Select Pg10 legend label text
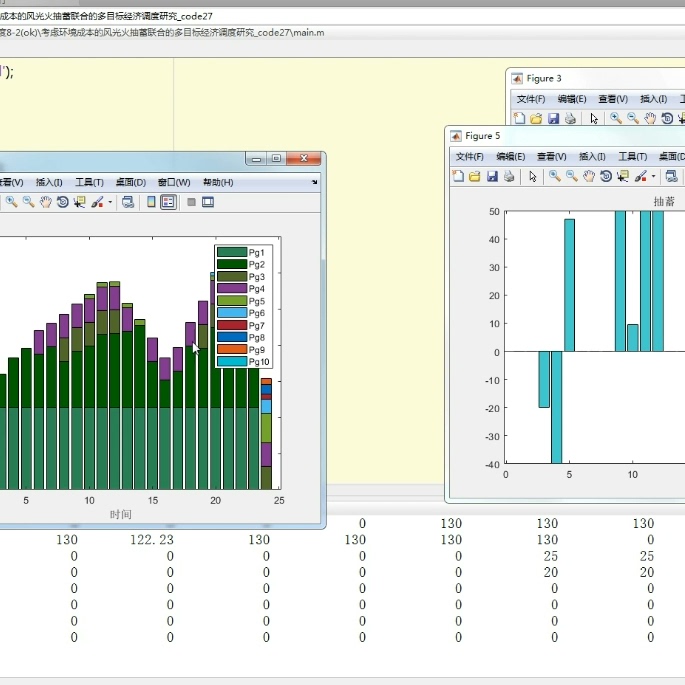The width and height of the screenshot is (685, 685). point(259,362)
